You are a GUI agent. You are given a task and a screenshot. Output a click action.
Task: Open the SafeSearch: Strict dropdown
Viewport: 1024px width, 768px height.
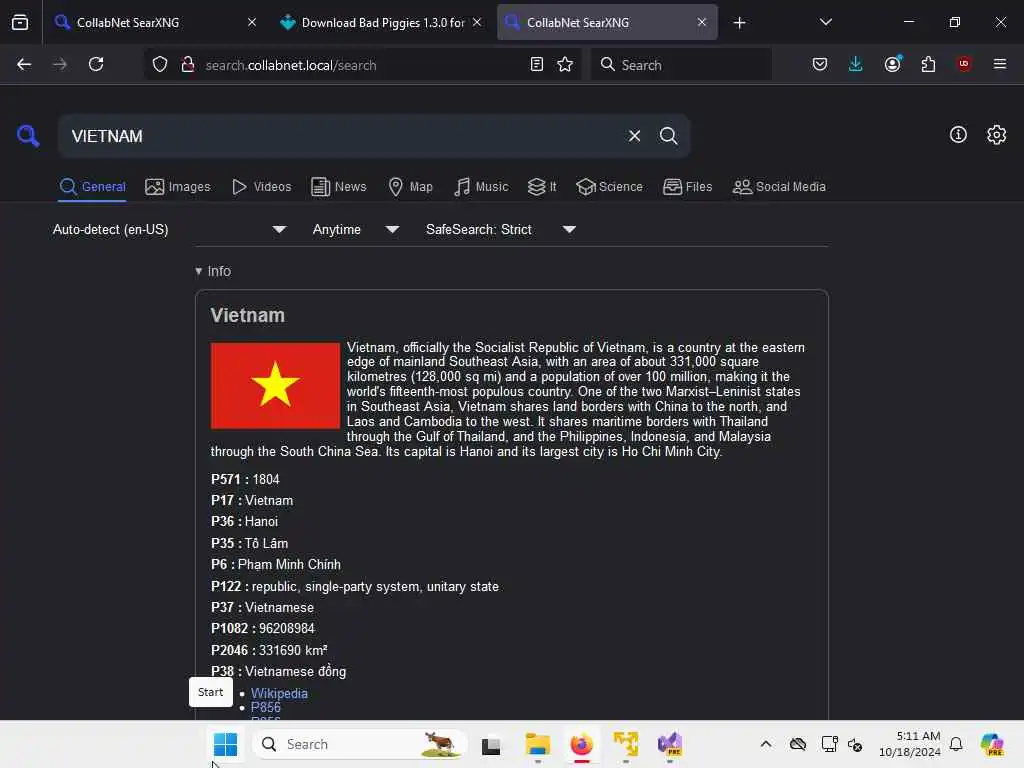tap(501, 229)
